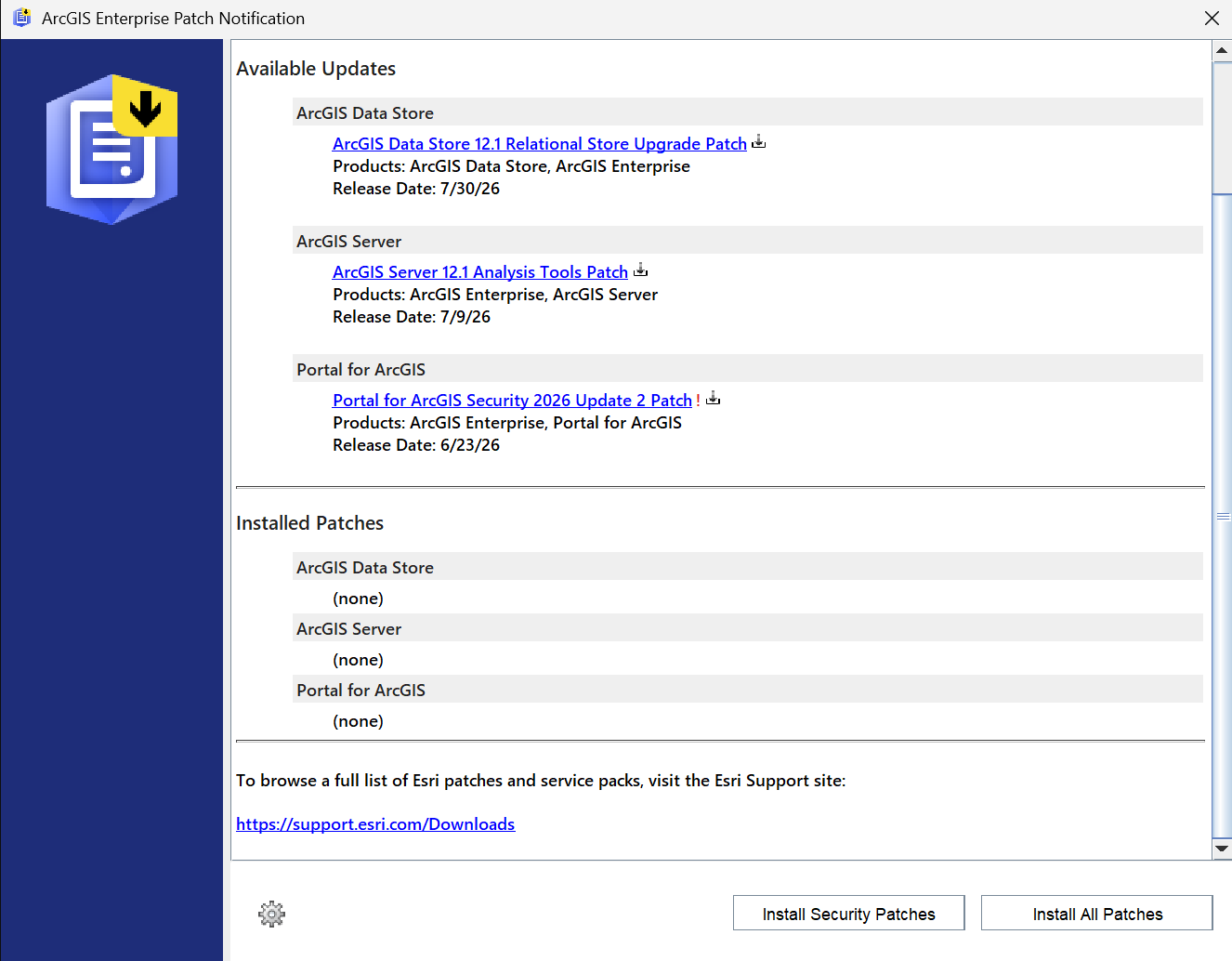Click 'Products: ArcGIS Enterprise, ArcGIS Server' text

coord(495,295)
